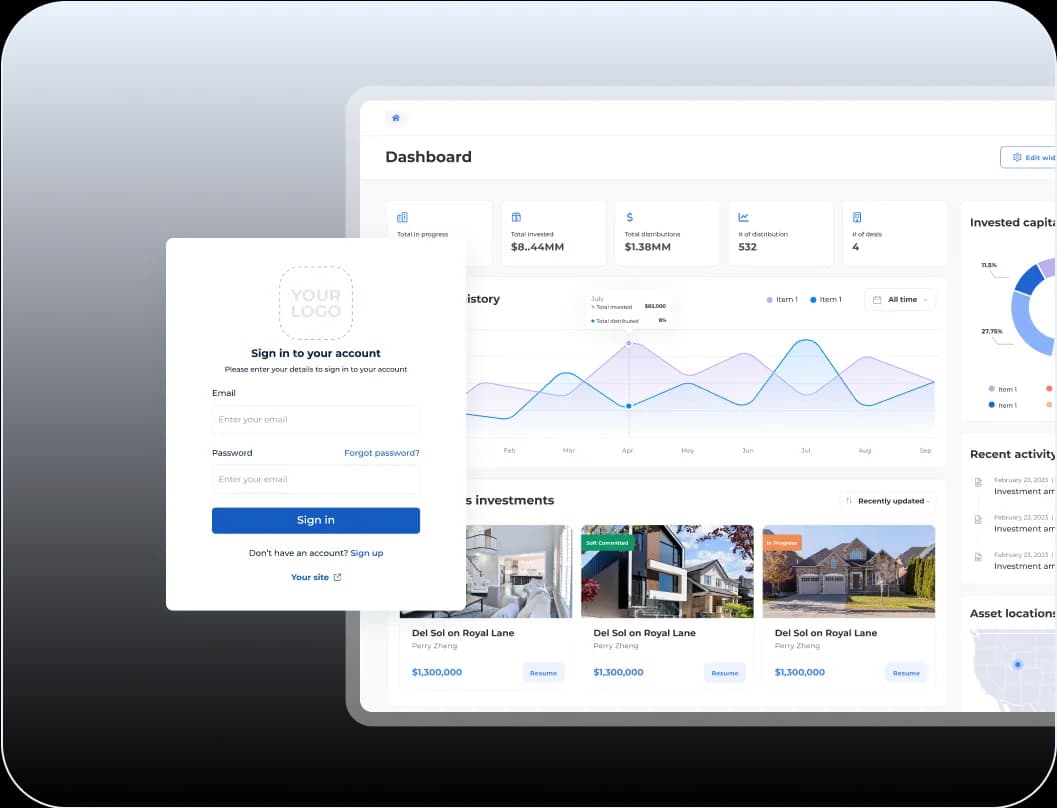Image resolution: width=1057 pixels, height=808 pixels.
Task: Focus the Email input field
Action: click(315, 420)
